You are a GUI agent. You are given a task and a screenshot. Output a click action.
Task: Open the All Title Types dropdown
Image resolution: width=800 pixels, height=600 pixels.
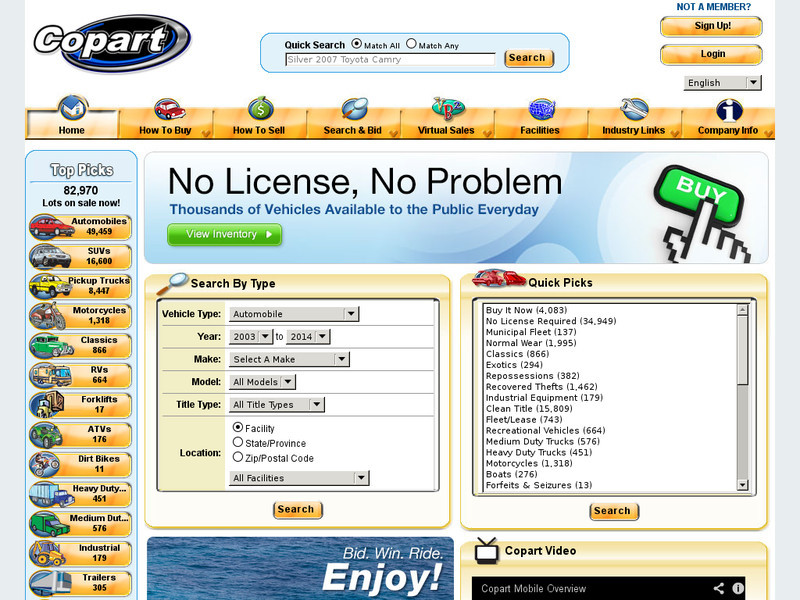pos(277,405)
